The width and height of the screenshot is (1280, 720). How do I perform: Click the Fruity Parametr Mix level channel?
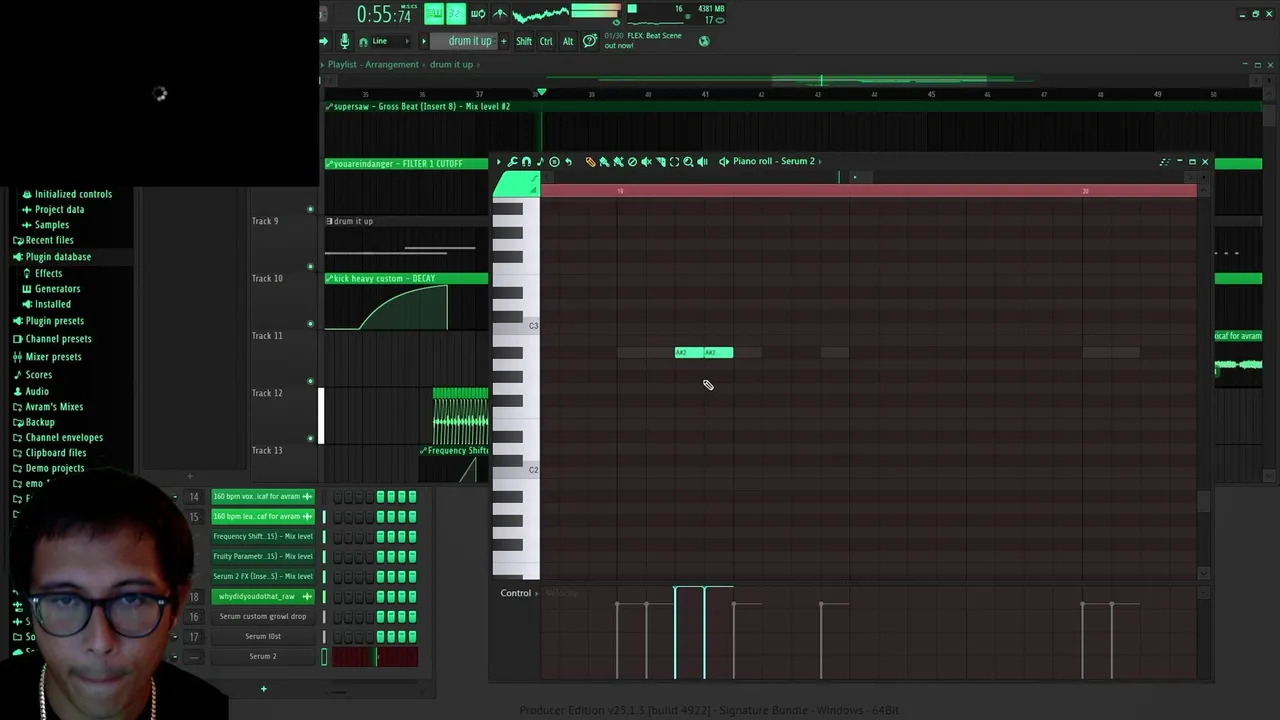pyautogui.click(x=263, y=556)
